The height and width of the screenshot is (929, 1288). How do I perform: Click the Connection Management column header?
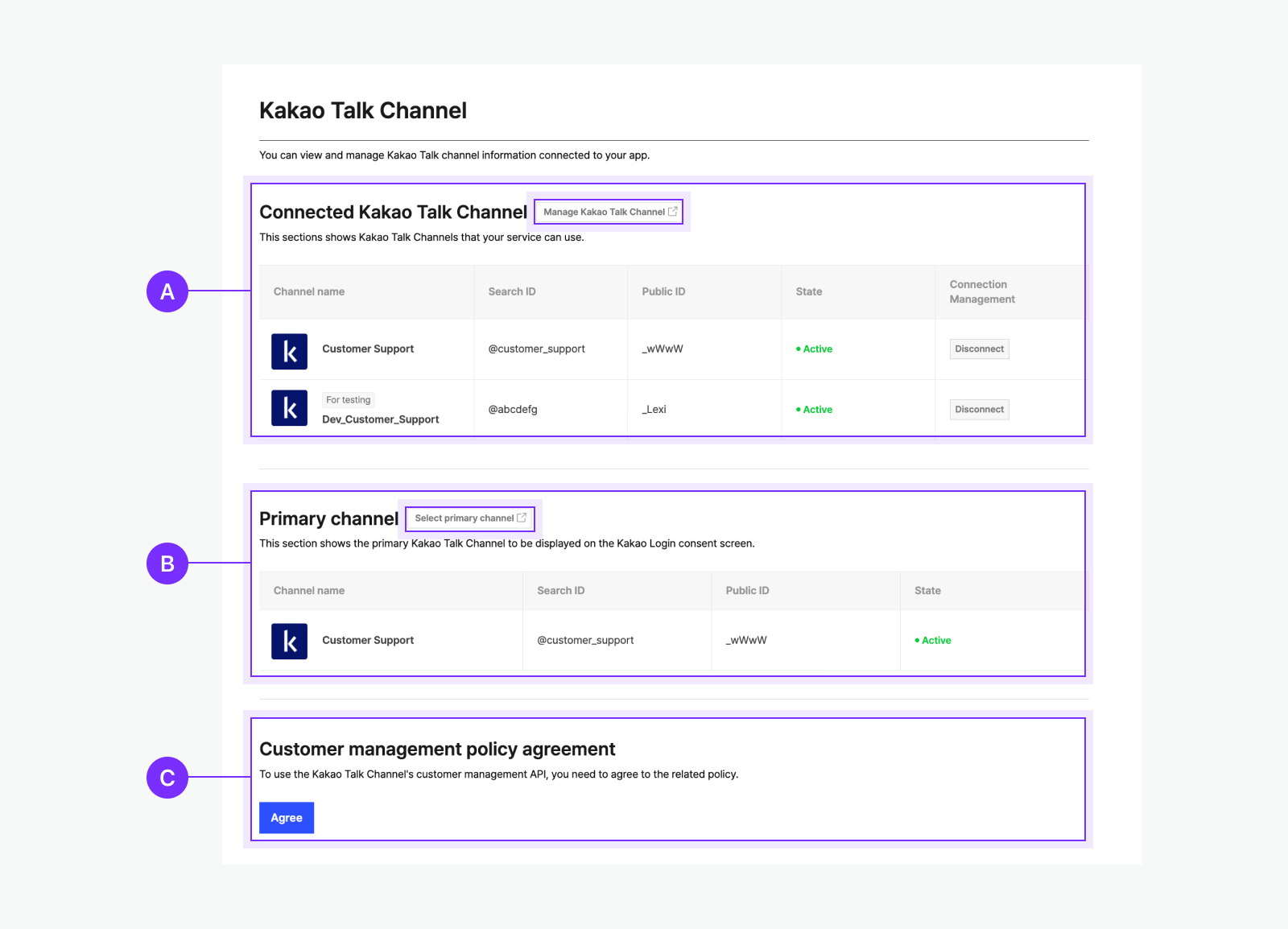[x=981, y=291]
